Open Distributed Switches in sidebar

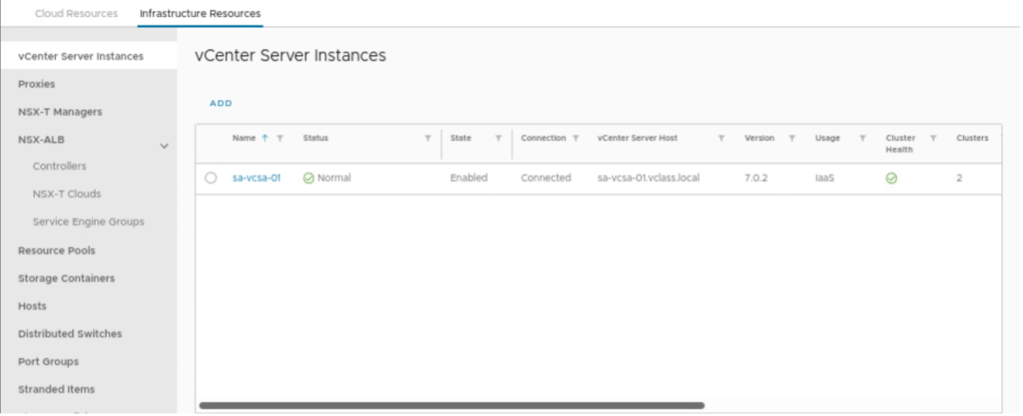click(x=70, y=333)
